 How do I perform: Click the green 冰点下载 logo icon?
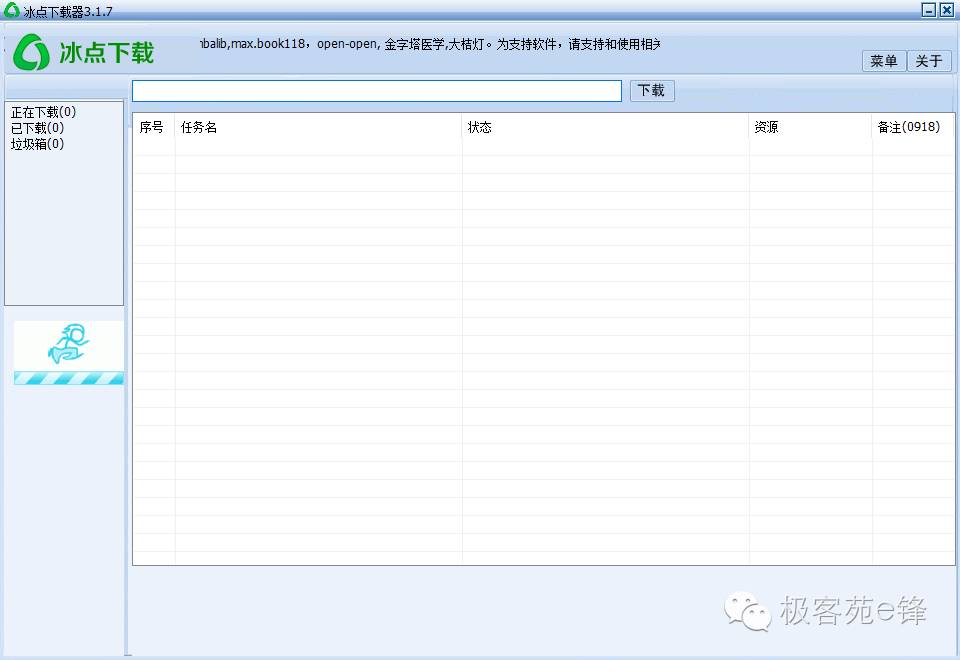(31, 52)
